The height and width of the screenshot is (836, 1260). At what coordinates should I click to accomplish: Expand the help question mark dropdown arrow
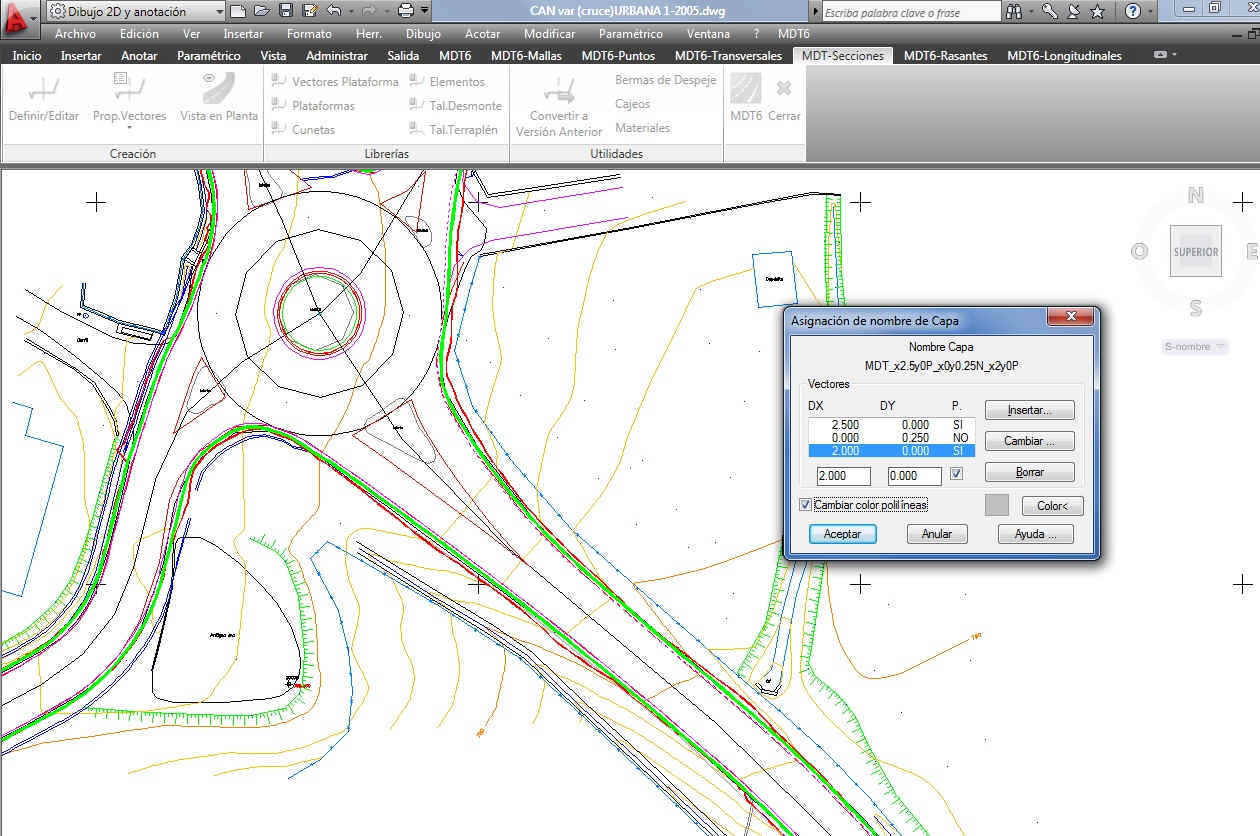[x=1151, y=11]
